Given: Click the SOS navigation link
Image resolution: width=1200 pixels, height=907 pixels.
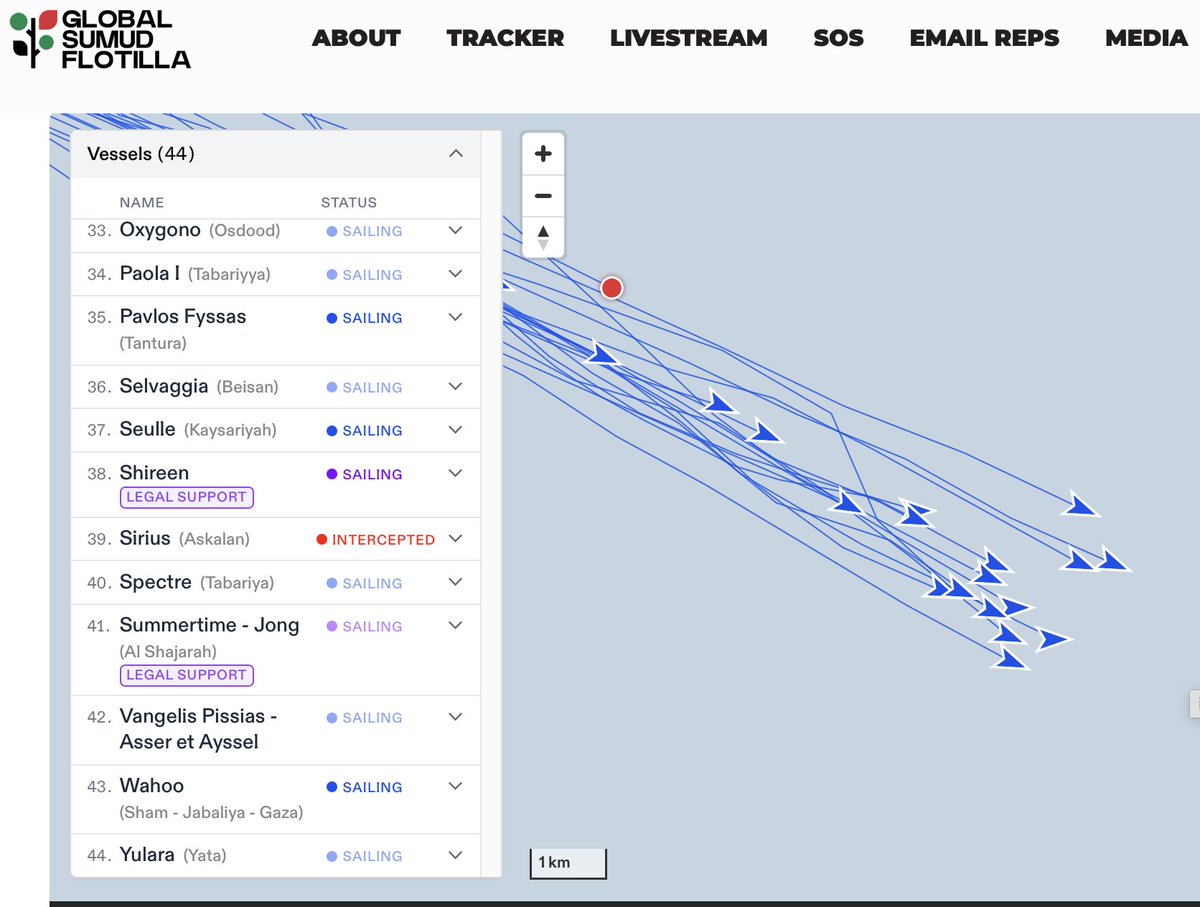Looking at the screenshot, I should 838,38.
